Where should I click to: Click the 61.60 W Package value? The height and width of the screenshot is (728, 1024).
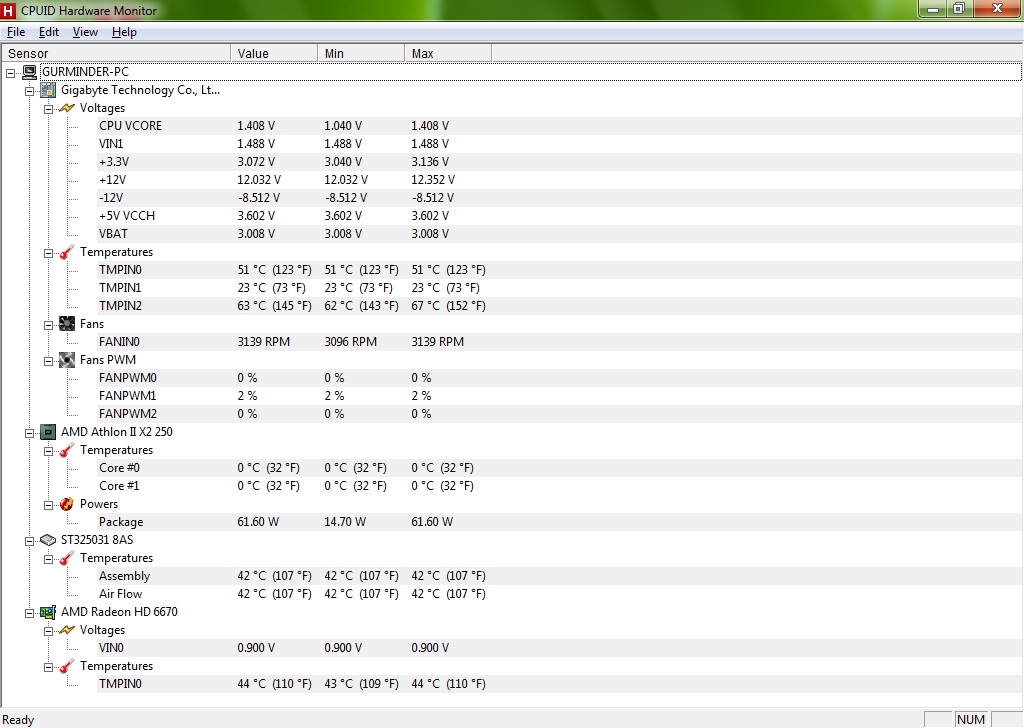pyautogui.click(x=258, y=522)
